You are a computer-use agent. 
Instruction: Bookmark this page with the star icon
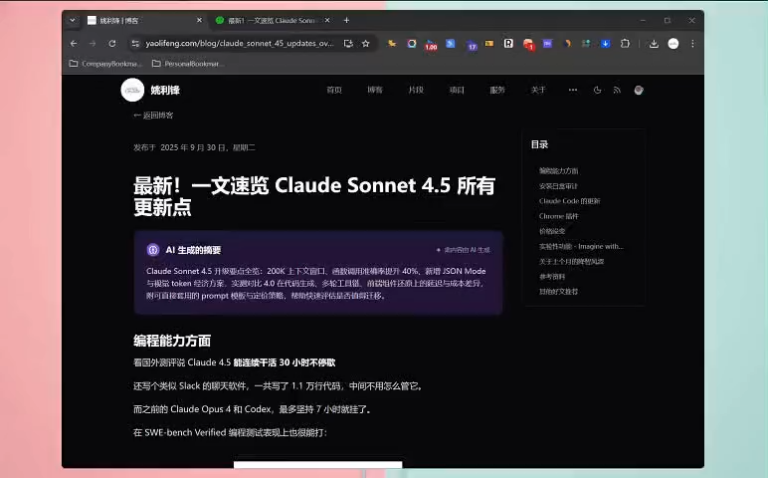click(365, 44)
